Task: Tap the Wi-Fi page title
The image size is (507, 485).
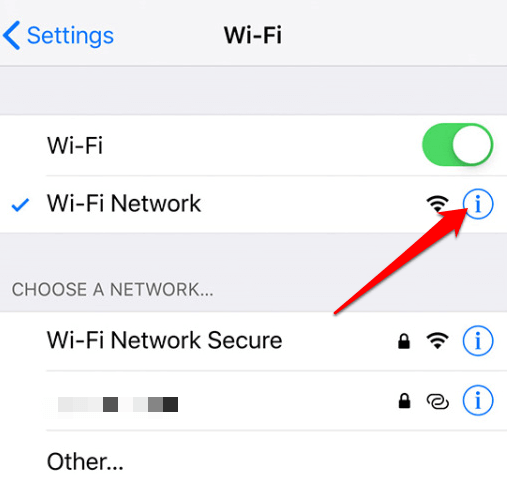Action: pyautogui.click(x=253, y=35)
